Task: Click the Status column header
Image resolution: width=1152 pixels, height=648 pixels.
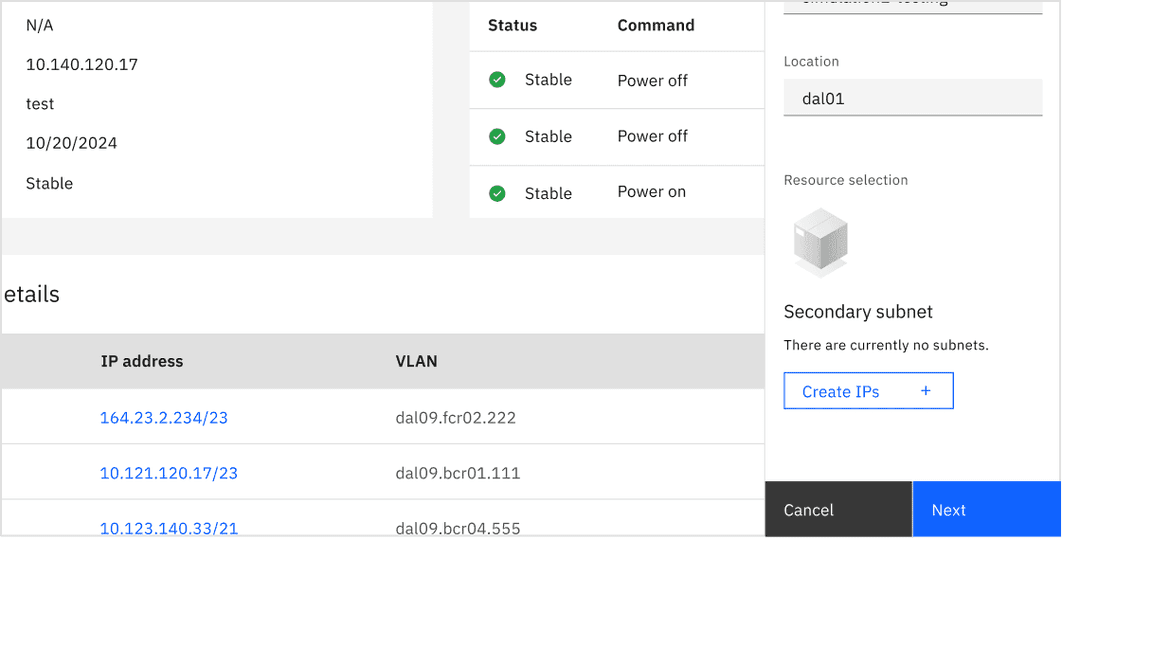Action: pos(512,26)
